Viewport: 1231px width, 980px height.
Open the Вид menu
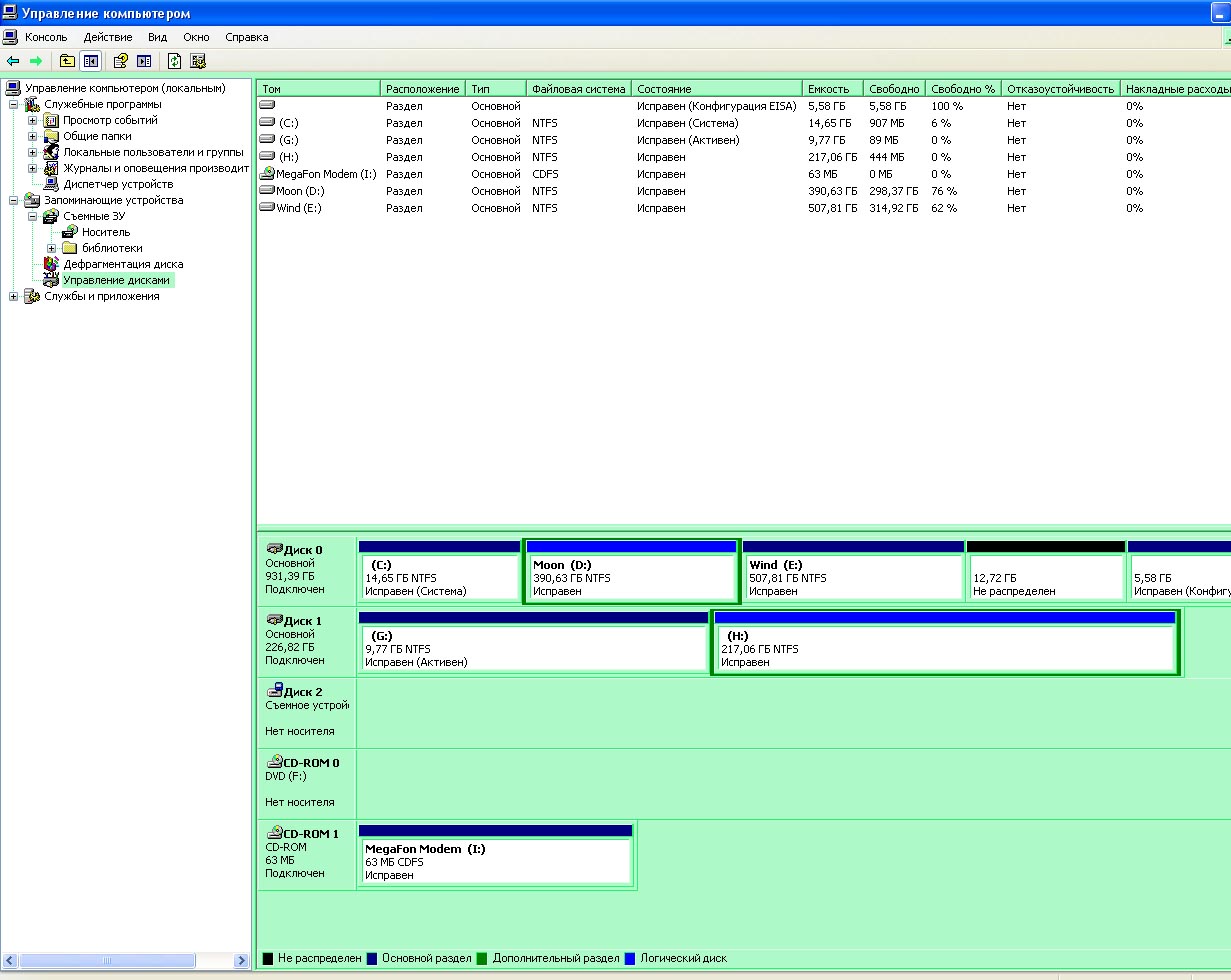pyautogui.click(x=157, y=37)
